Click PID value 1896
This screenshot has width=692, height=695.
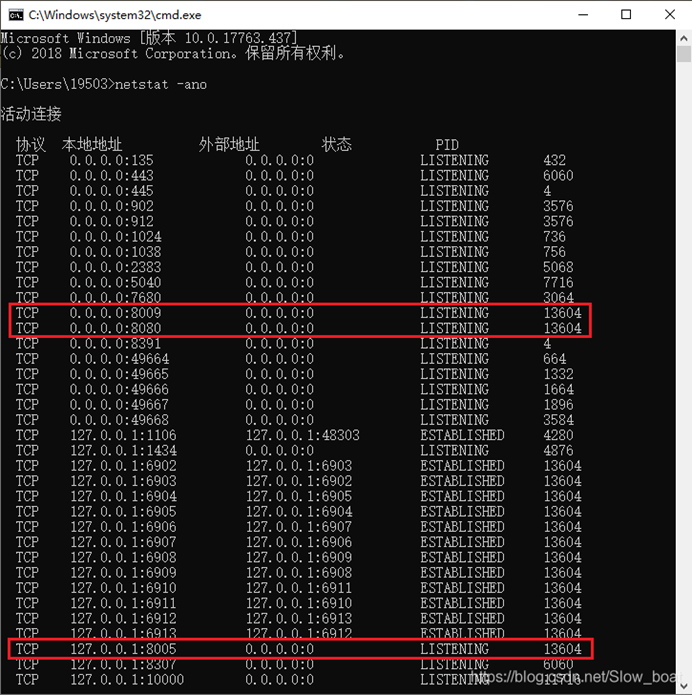[559, 405]
